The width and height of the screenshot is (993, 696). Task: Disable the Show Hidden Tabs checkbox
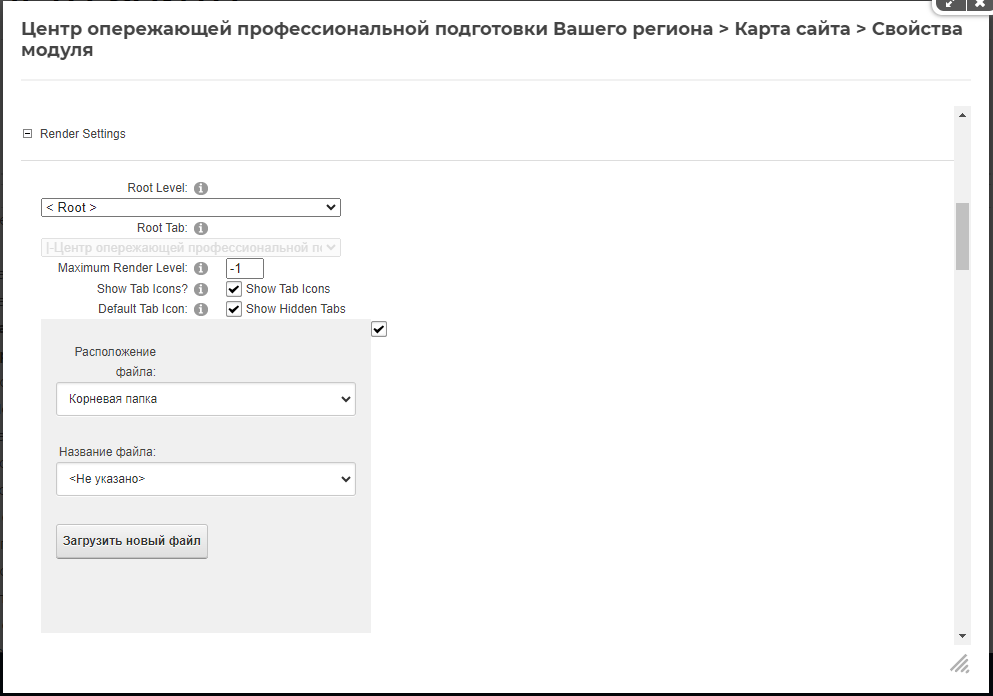click(x=234, y=309)
